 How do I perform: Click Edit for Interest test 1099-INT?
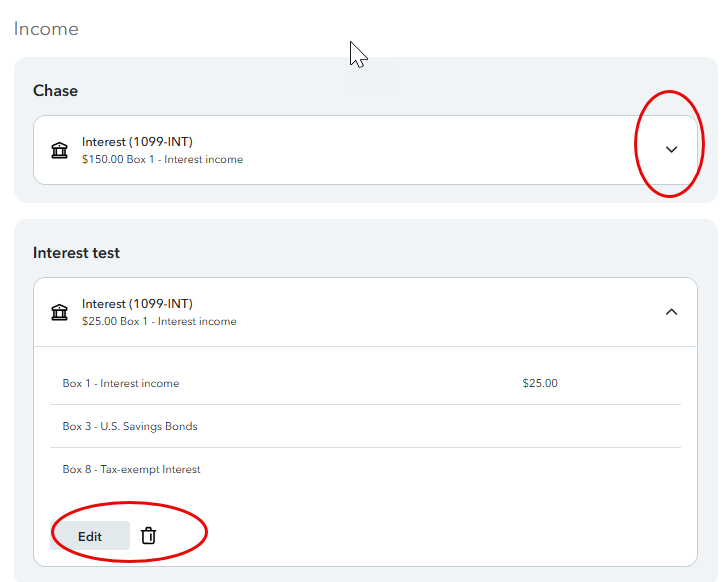90,536
